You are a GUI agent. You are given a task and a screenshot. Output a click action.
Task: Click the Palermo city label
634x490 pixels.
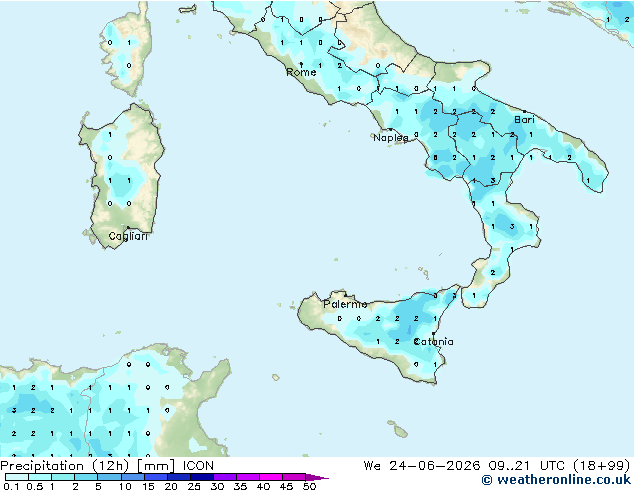tap(345, 304)
